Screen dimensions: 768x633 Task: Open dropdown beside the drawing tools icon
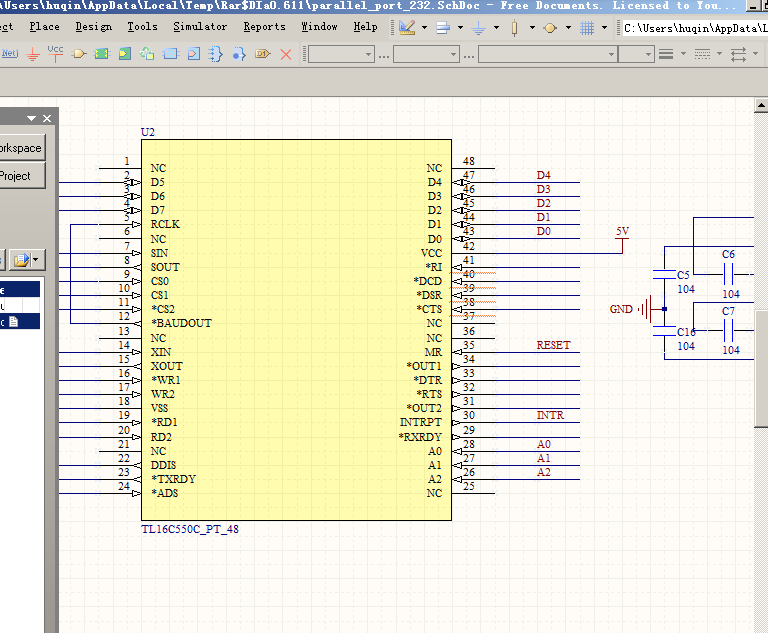point(424,28)
